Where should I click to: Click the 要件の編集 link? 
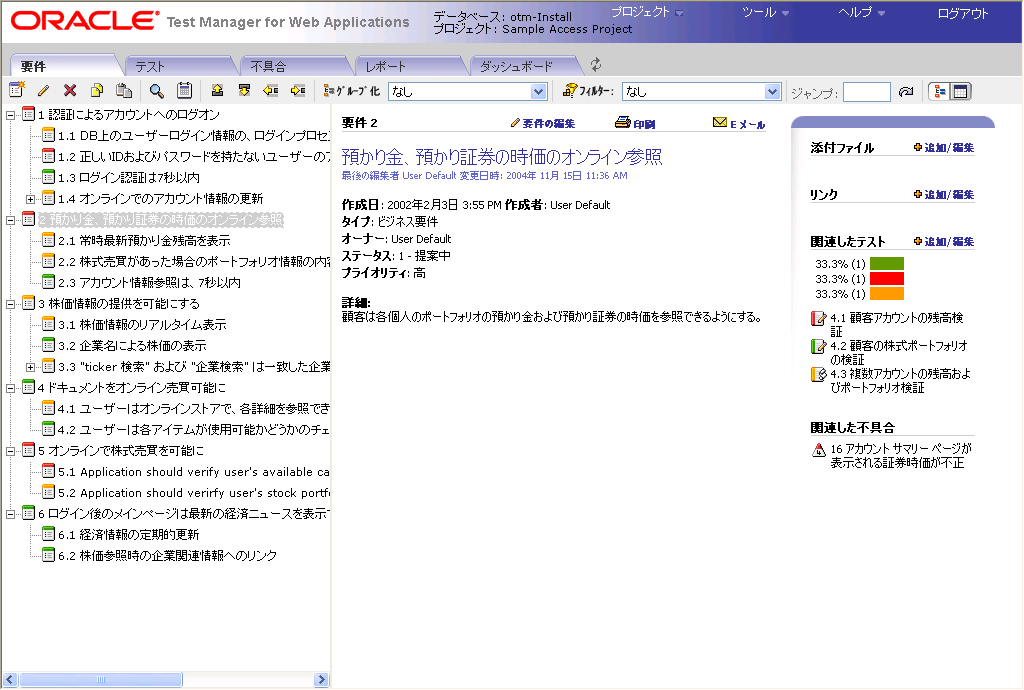click(549, 123)
